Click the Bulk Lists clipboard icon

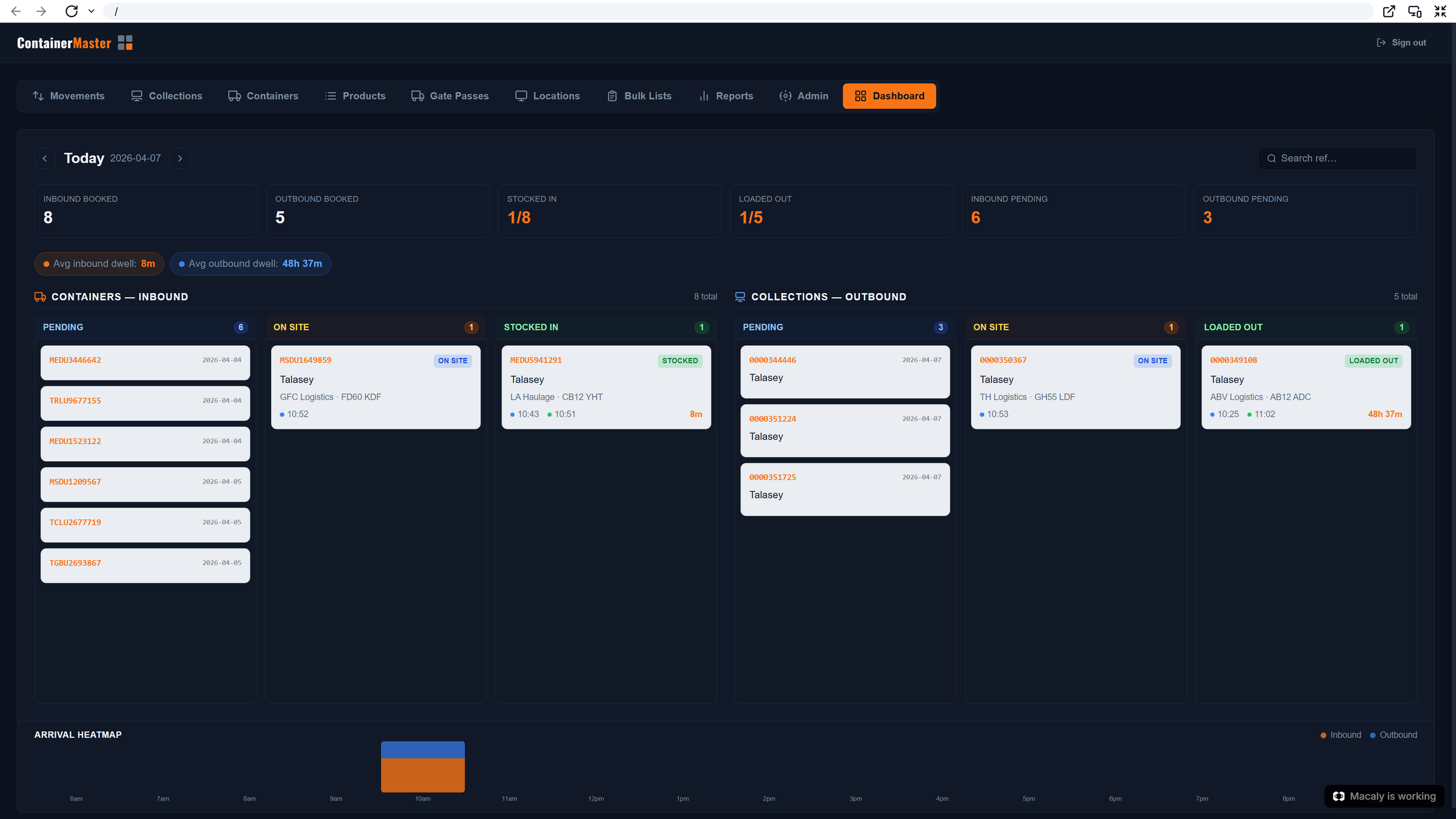612,96
